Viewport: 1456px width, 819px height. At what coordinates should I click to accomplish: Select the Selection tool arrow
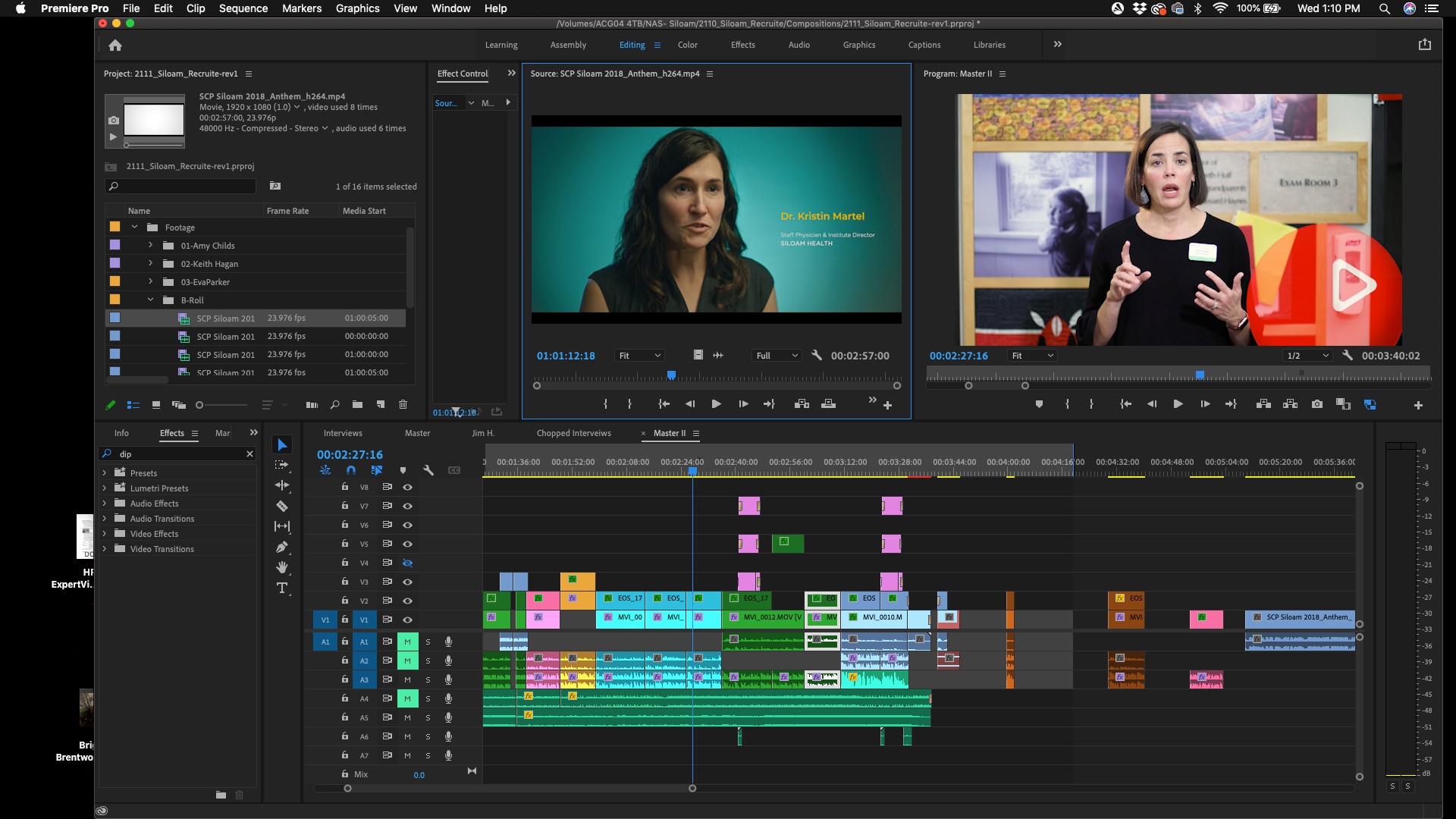282,445
